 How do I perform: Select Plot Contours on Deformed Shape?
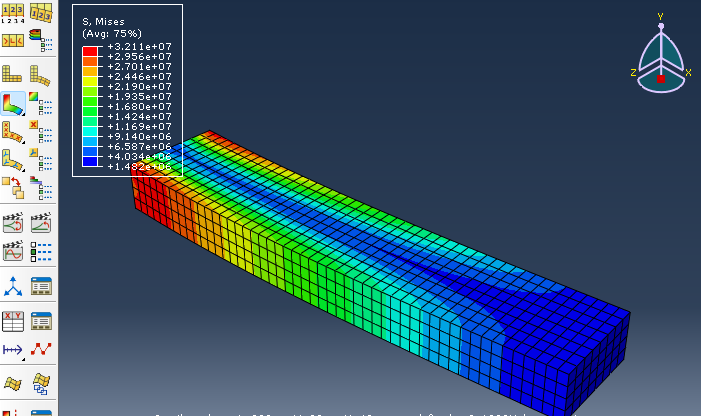[x=13, y=104]
